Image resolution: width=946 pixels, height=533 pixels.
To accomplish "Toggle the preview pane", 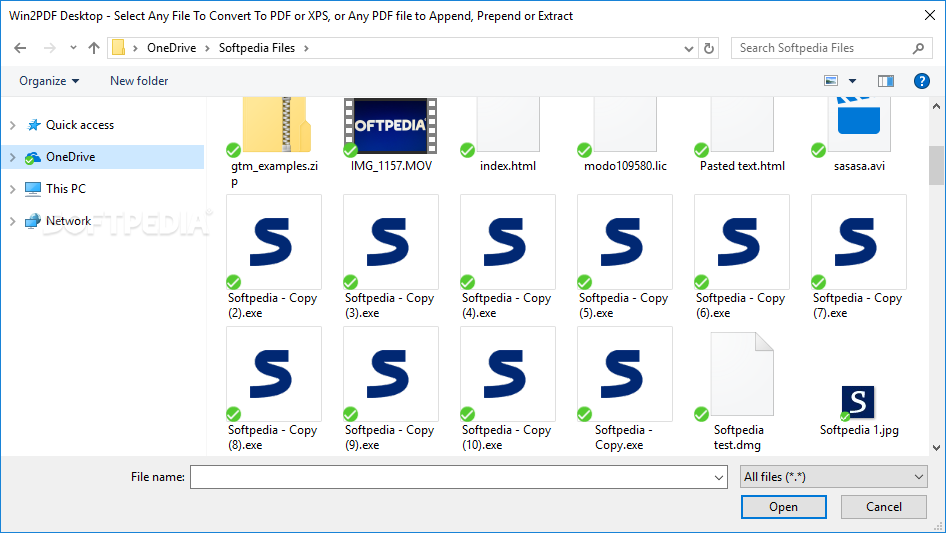I will click(x=886, y=81).
